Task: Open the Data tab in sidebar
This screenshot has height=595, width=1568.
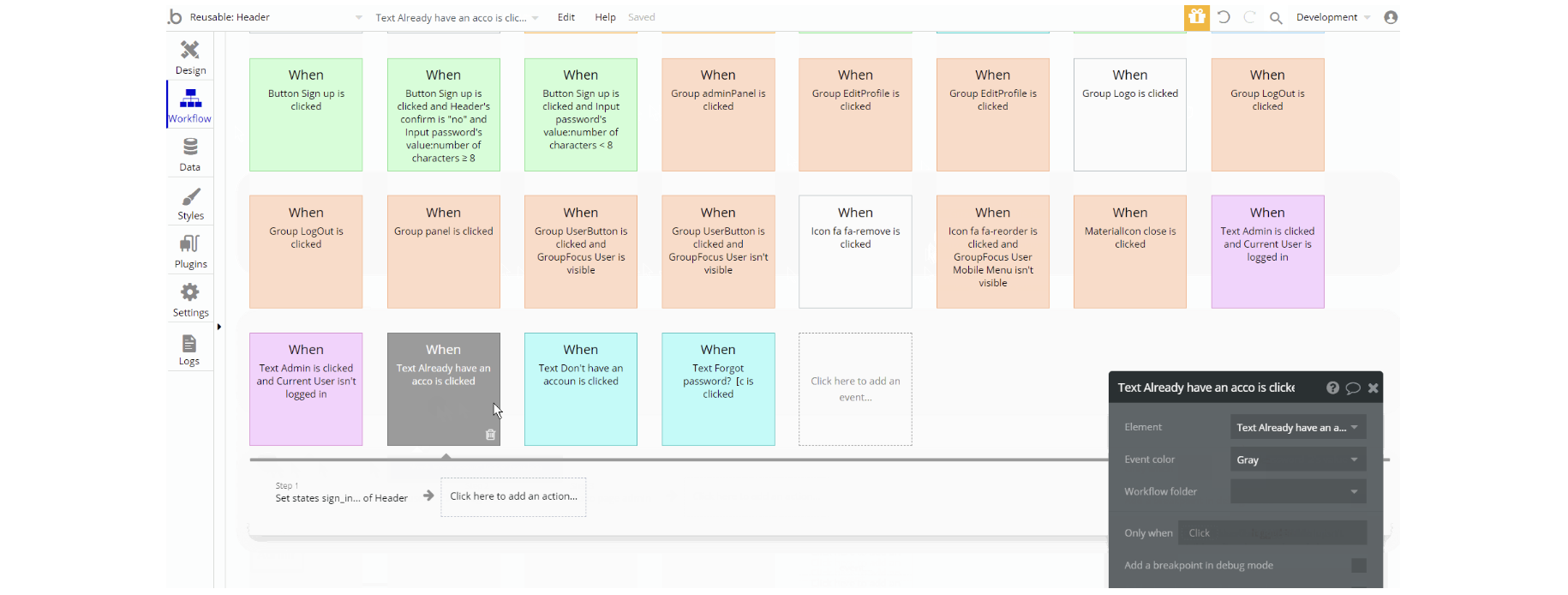Action: (190, 153)
